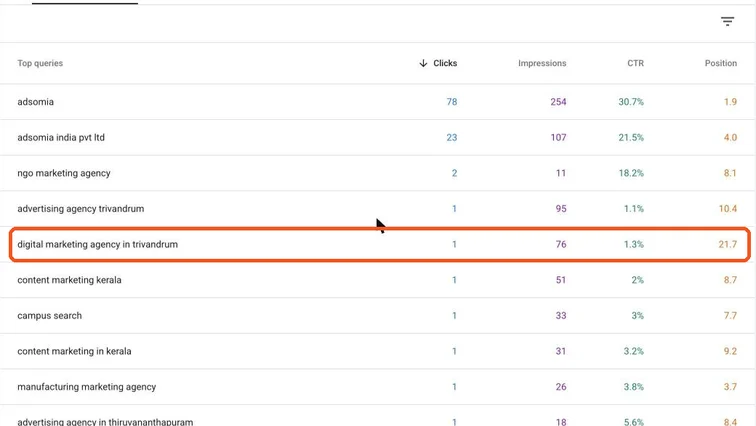756x426 pixels.
Task: Click the 23 clicks value
Action: 451,137
